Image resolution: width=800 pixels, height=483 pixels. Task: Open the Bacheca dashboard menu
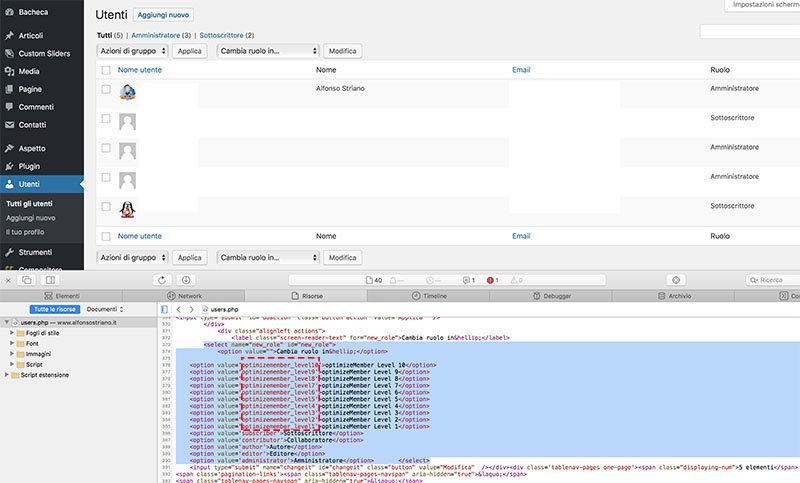click(33, 12)
